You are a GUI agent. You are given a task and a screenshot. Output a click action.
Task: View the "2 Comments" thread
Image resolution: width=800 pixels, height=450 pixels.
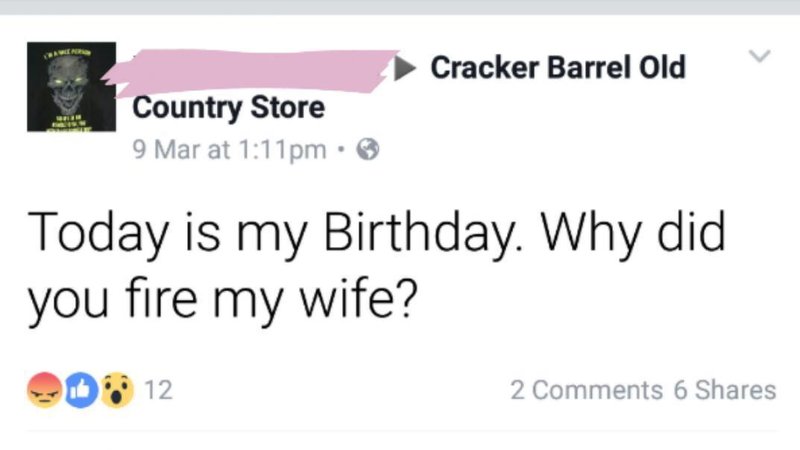pyautogui.click(x=586, y=390)
